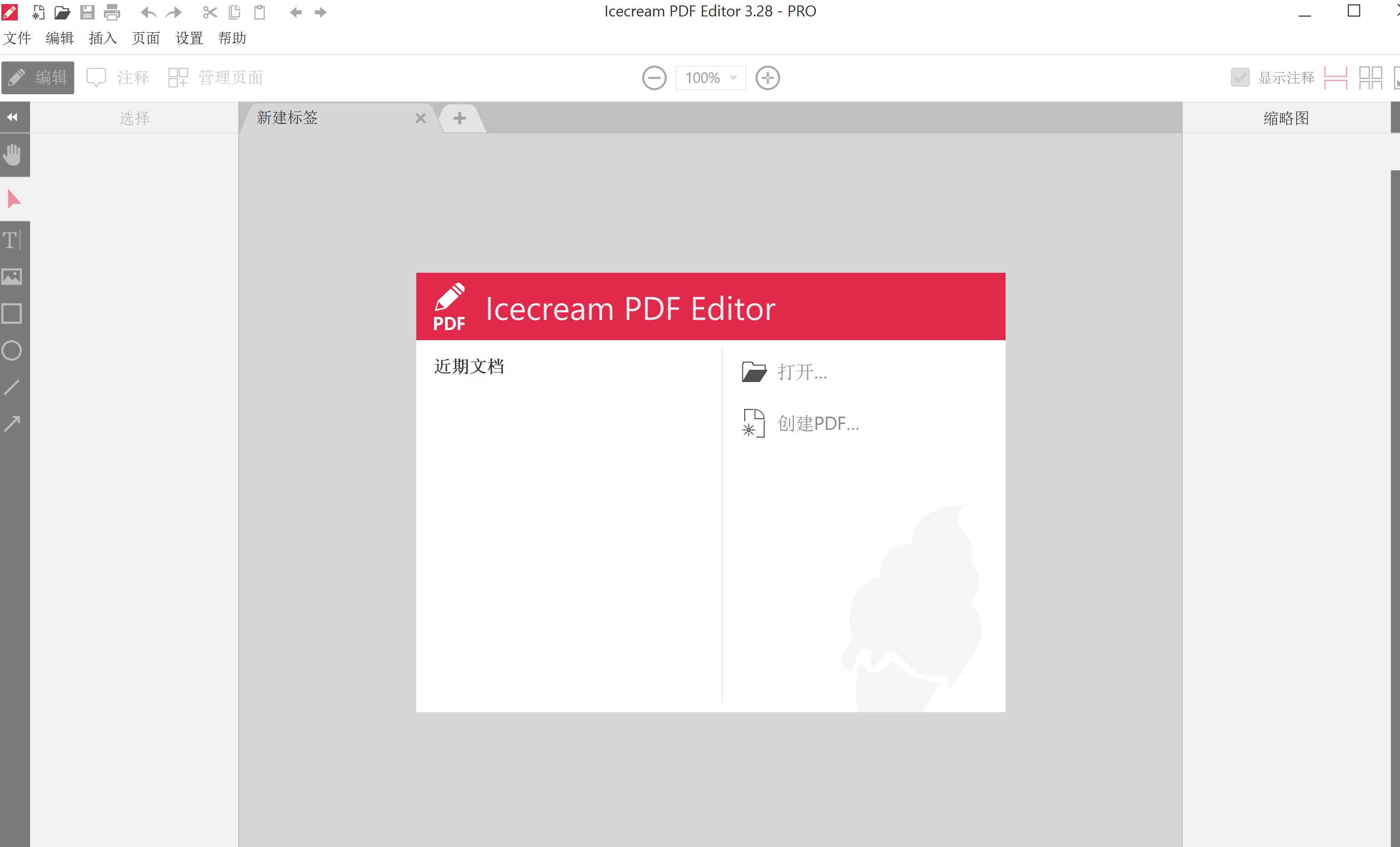Select the Ellipse shape tool
This screenshot has height=847, width=1400.
pyautogui.click(x=12, y=351)
